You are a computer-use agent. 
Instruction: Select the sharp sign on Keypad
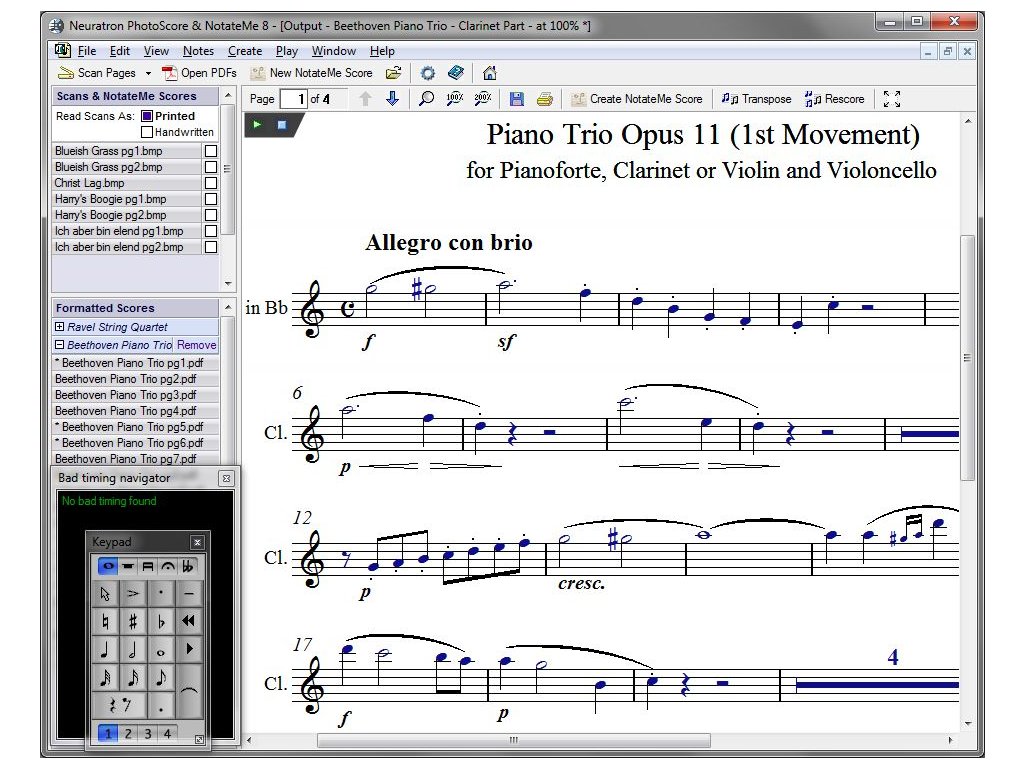click(x=133, y=621)
